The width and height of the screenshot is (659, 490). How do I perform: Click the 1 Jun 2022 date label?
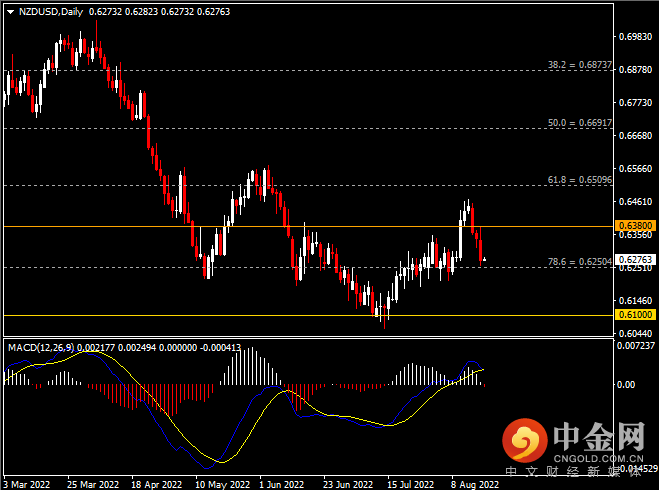click(282, 485)
